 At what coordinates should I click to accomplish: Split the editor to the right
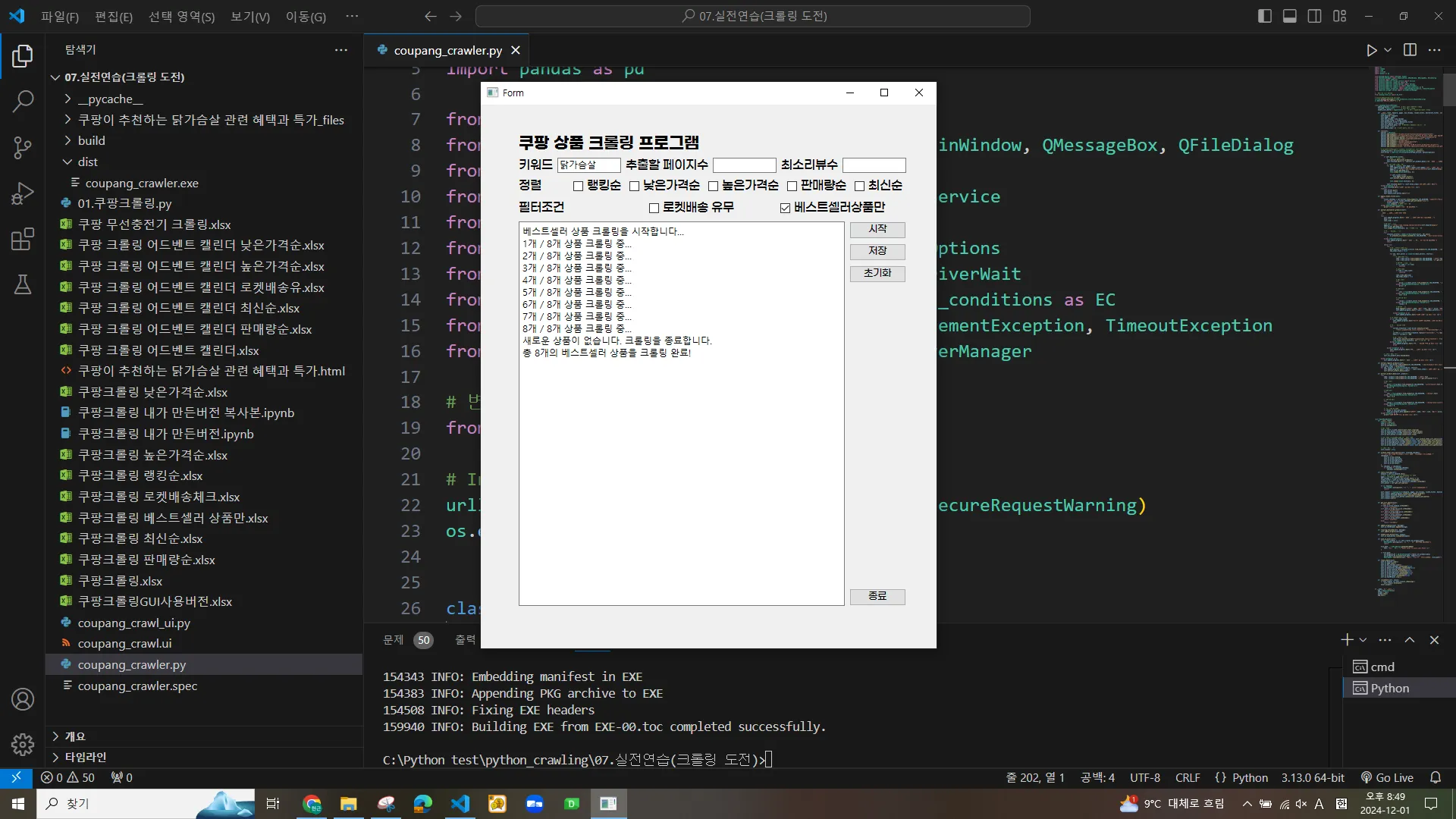[1410, 50]
